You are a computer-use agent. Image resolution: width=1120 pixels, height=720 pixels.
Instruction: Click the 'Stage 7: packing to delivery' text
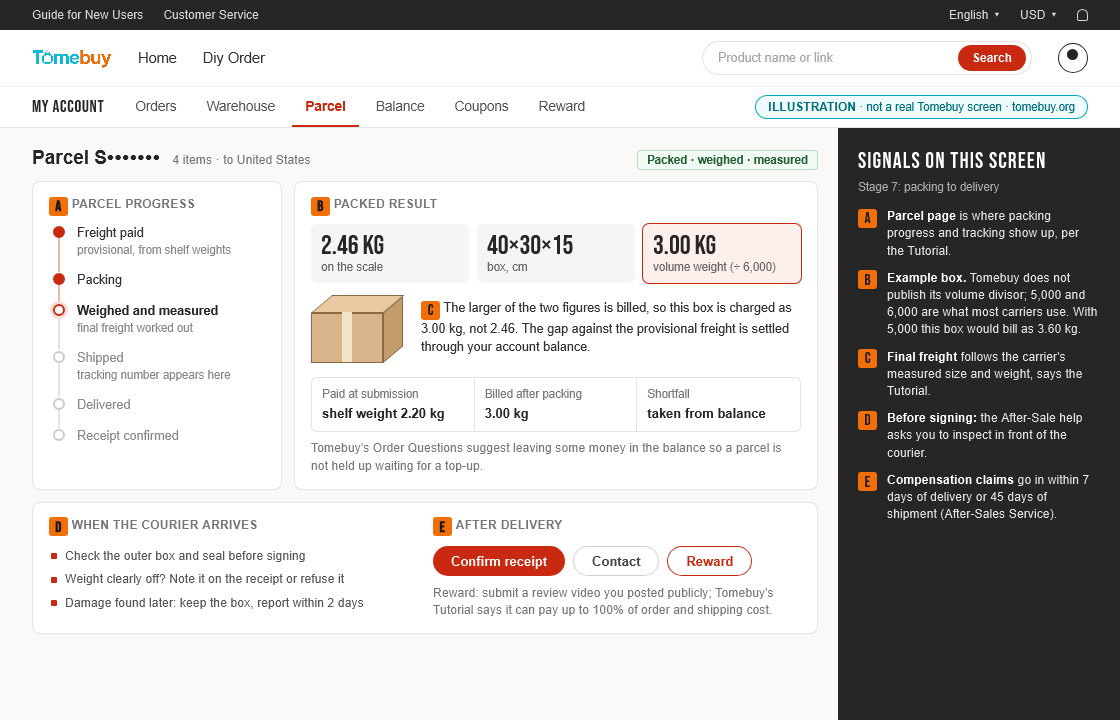928,187
